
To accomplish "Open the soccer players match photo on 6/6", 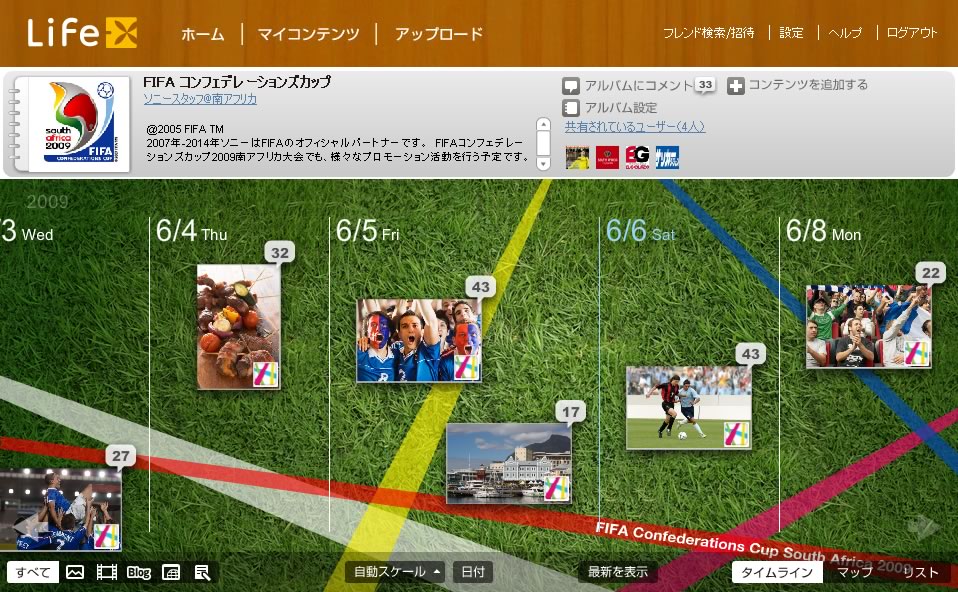I will (x=689, y=407).
